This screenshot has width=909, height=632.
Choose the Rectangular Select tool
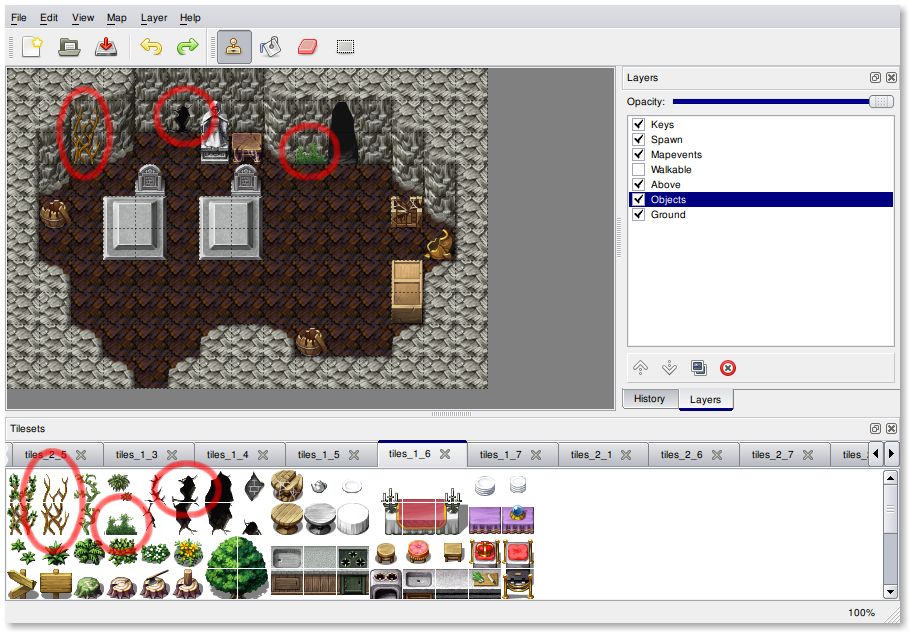pos(345,47)
